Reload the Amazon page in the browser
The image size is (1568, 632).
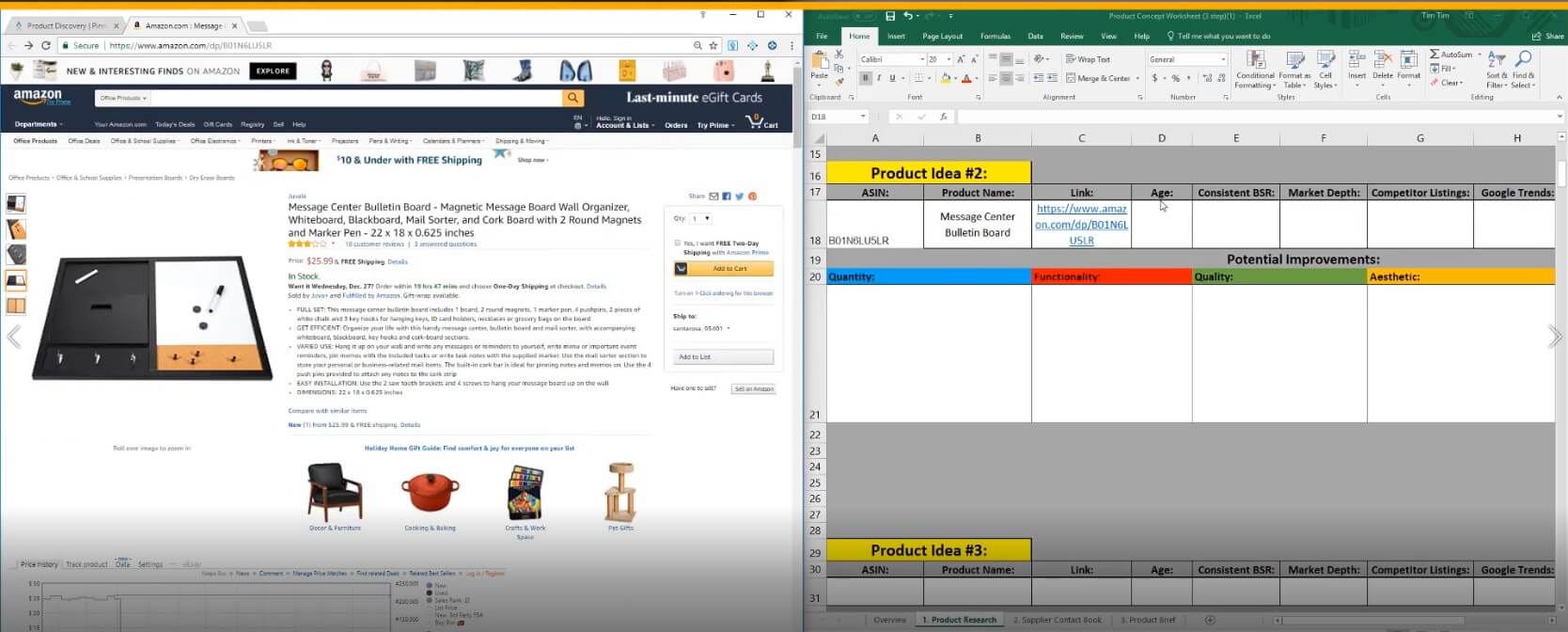(x=45, y=45)
